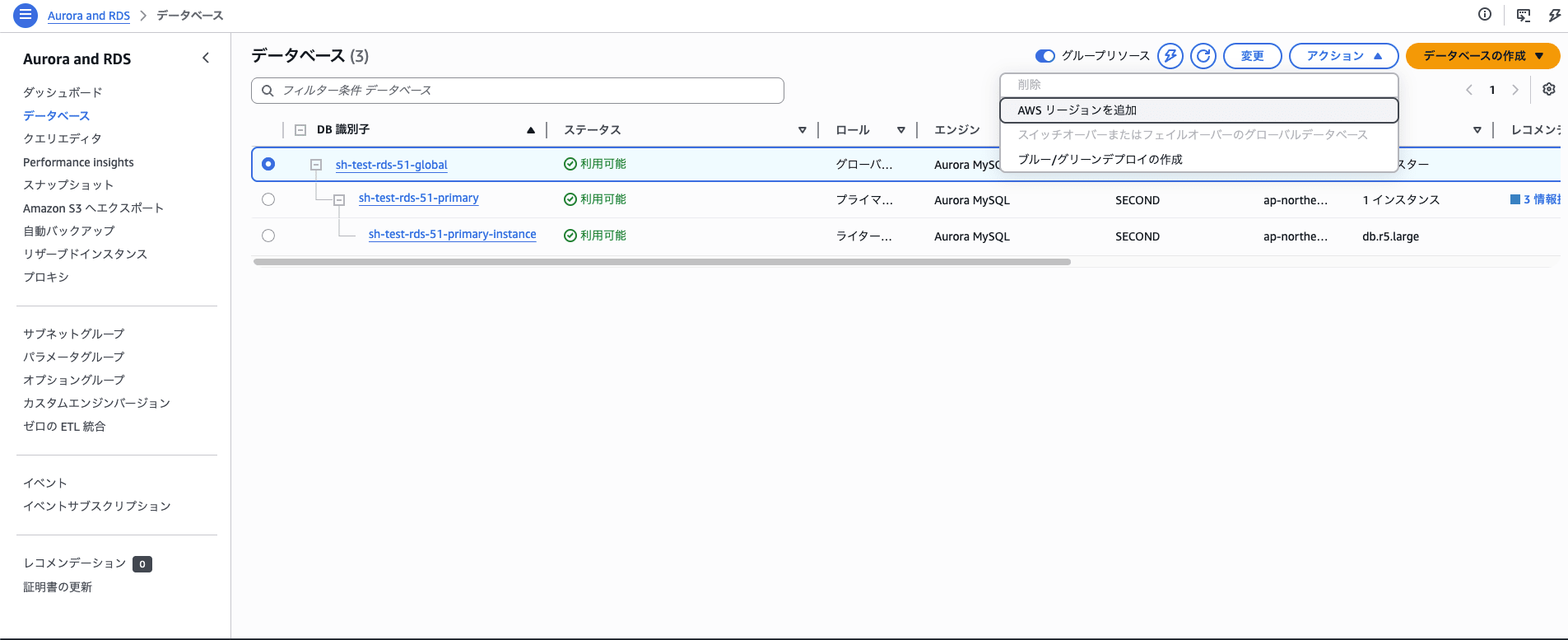Focus the database filter search field
The height and width of the screenshot is (640, 1568).
517,91
